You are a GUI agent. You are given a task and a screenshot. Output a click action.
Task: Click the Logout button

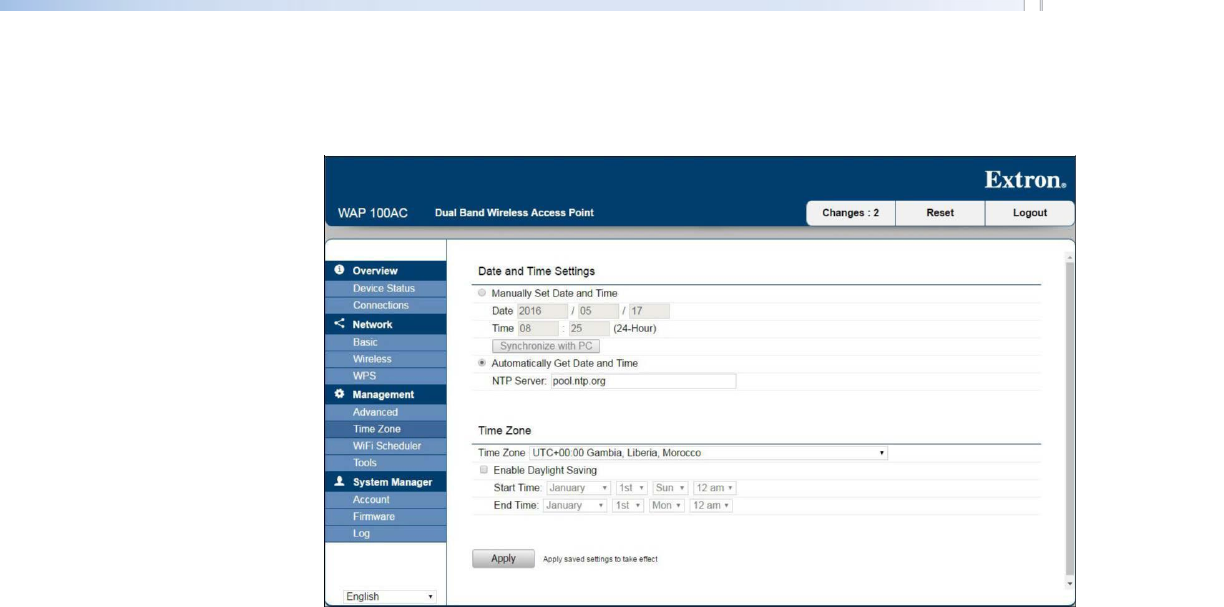[1030, 213]
